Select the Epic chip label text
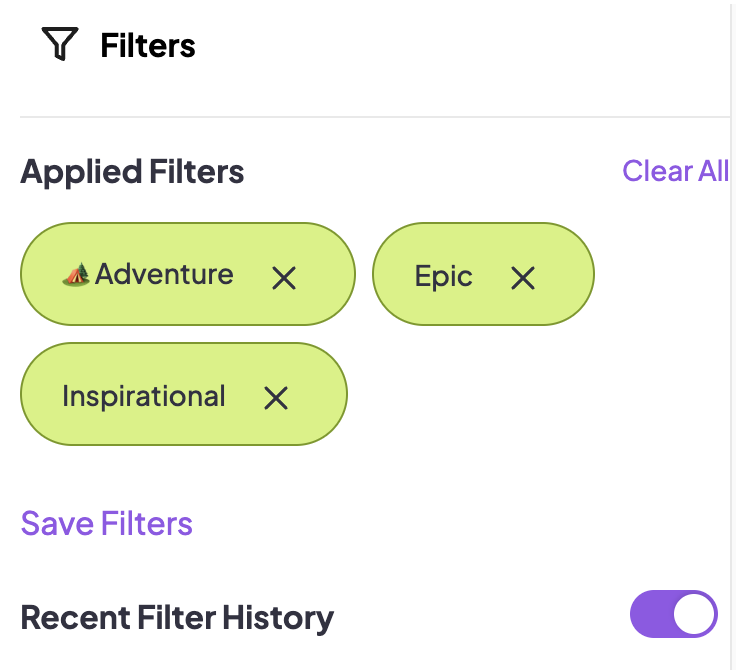This screenshot has height=670, width=736. (443, 277)
